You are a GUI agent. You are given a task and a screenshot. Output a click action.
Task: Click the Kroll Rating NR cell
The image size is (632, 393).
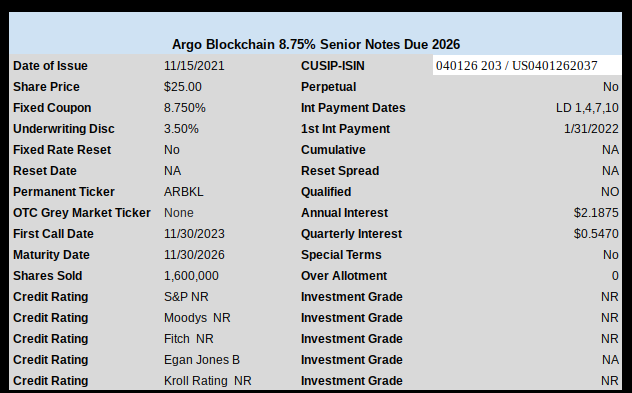[208, 381]
